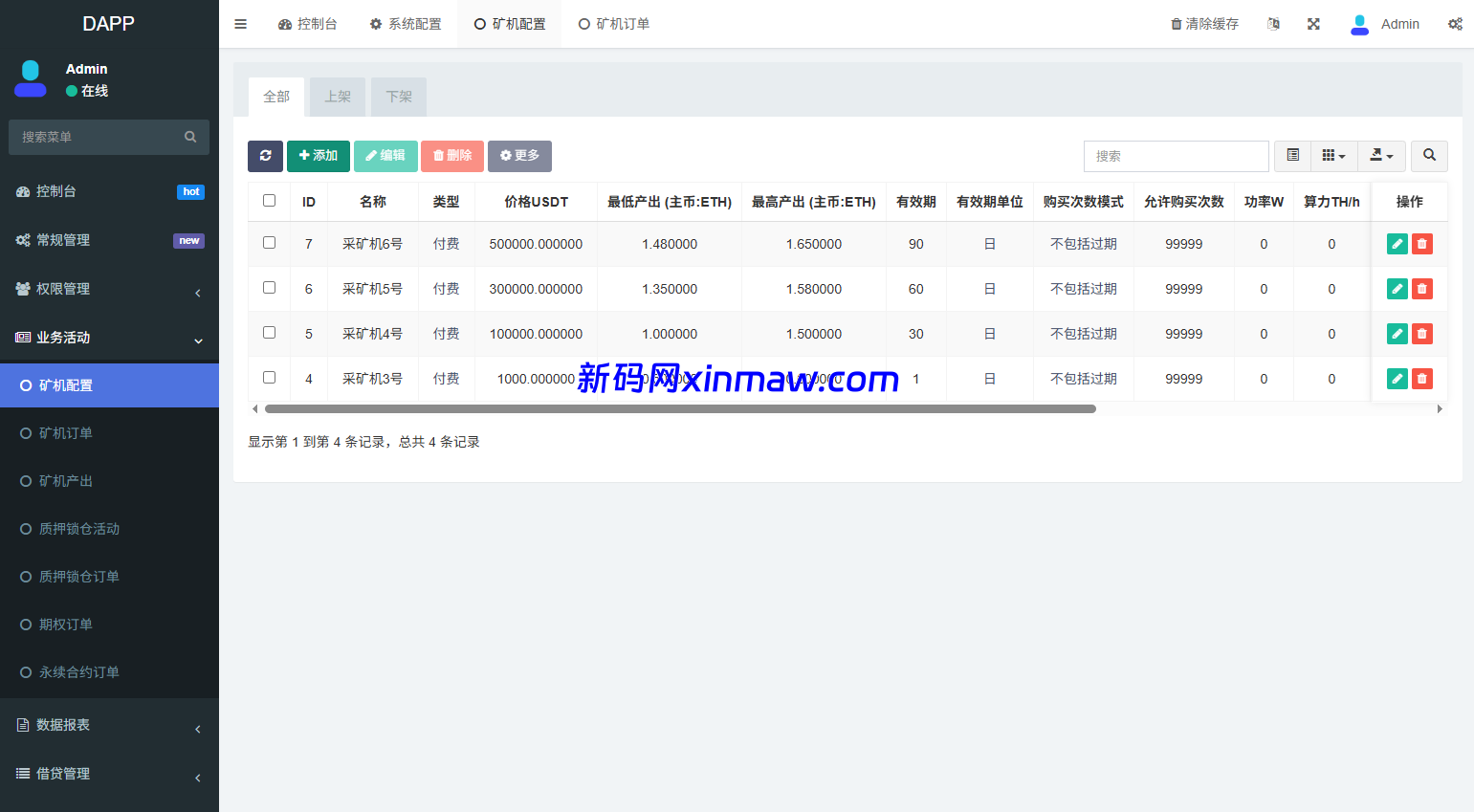1474x812 pixels.
Task: Click the search magnifier button right of toolbar
Action: pos(1429,156)
